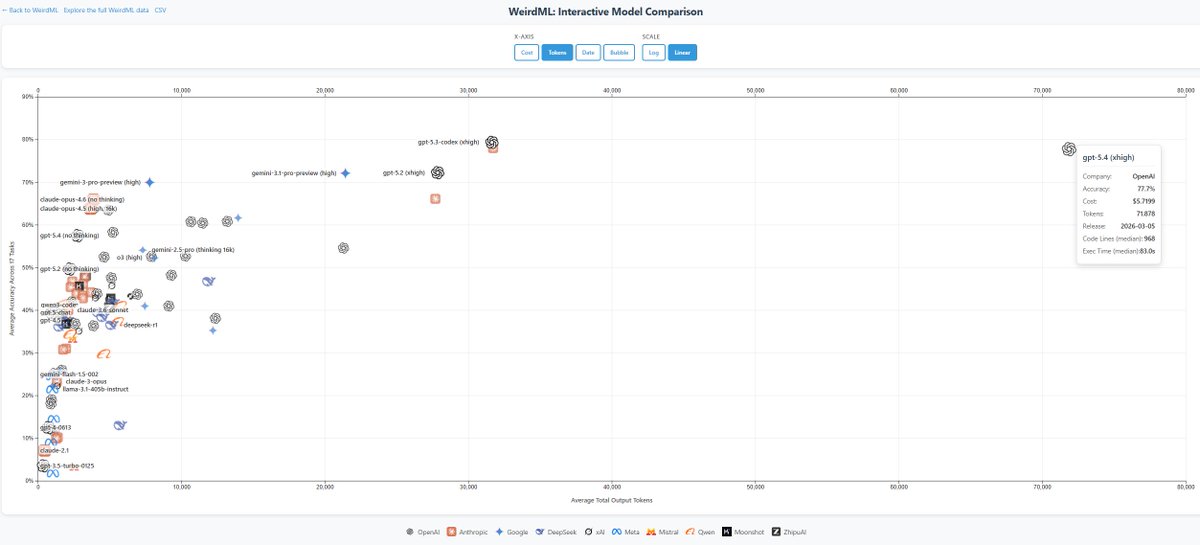The image size is (1200, 545).
Task: Click the DeepSeek whale legend icon
Action: coord(540,532)
